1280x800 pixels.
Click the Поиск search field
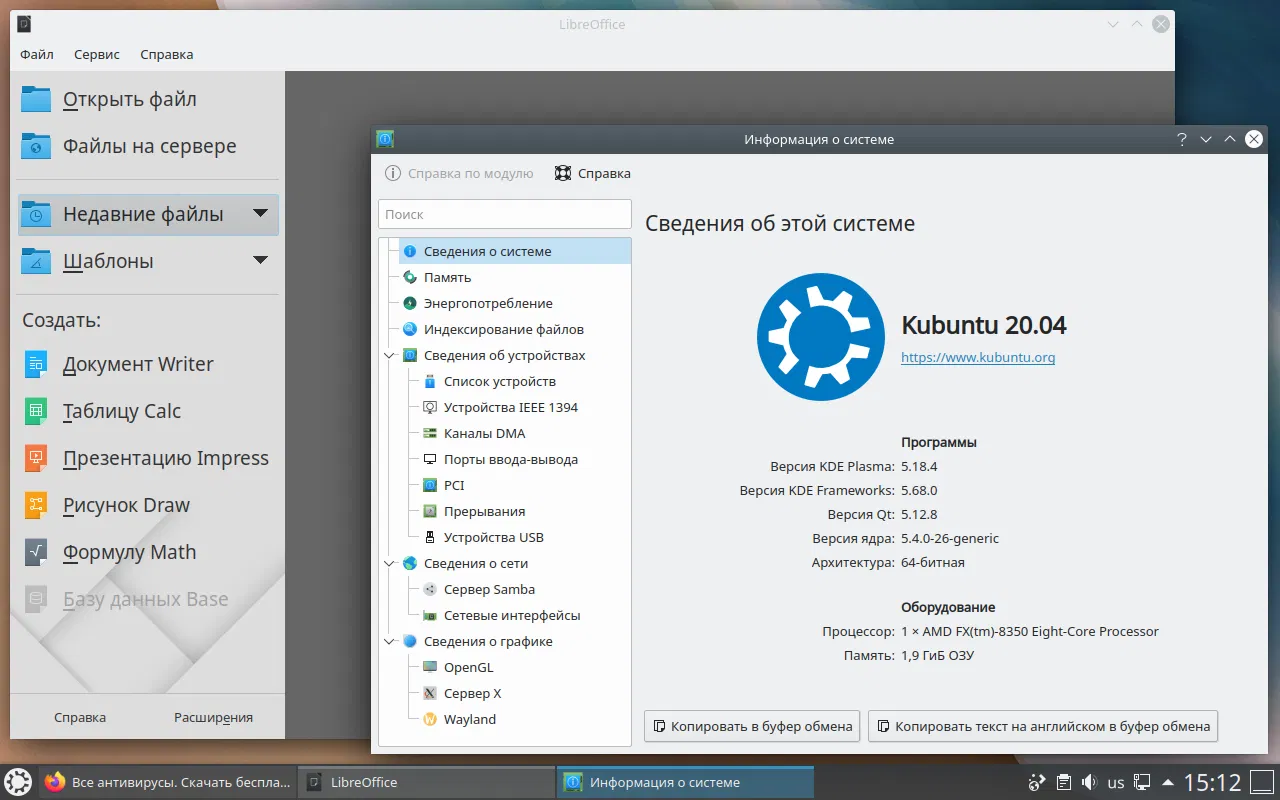505,214
